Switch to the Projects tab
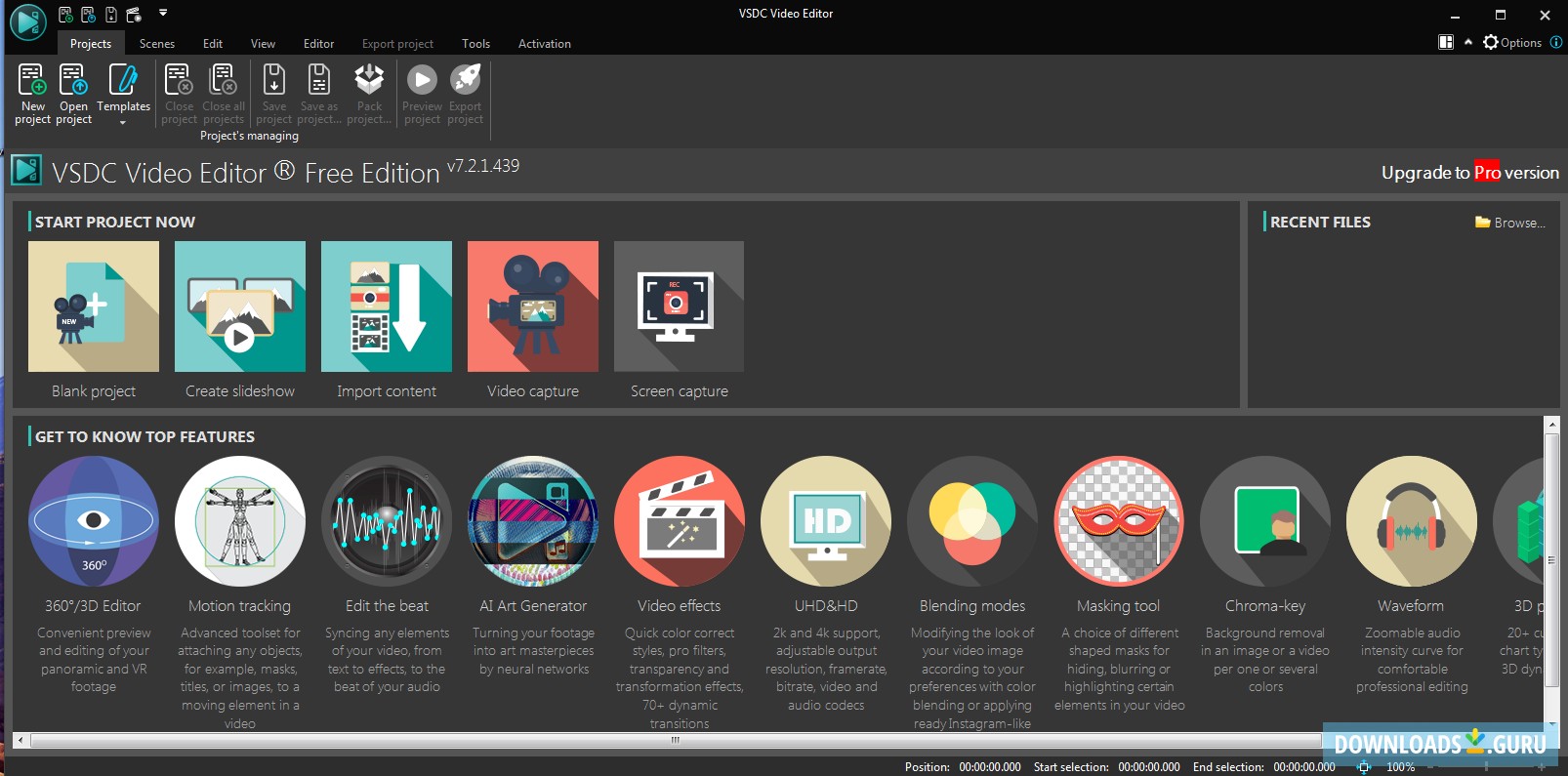1568x776 pixels. [x=91, y=43]
